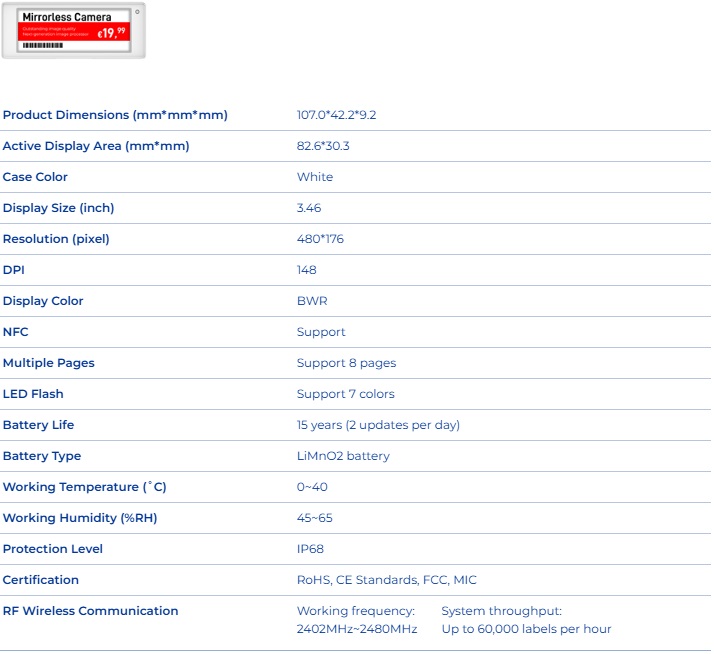Select the NFC row label
714x654 pixels.
[16, 332]
